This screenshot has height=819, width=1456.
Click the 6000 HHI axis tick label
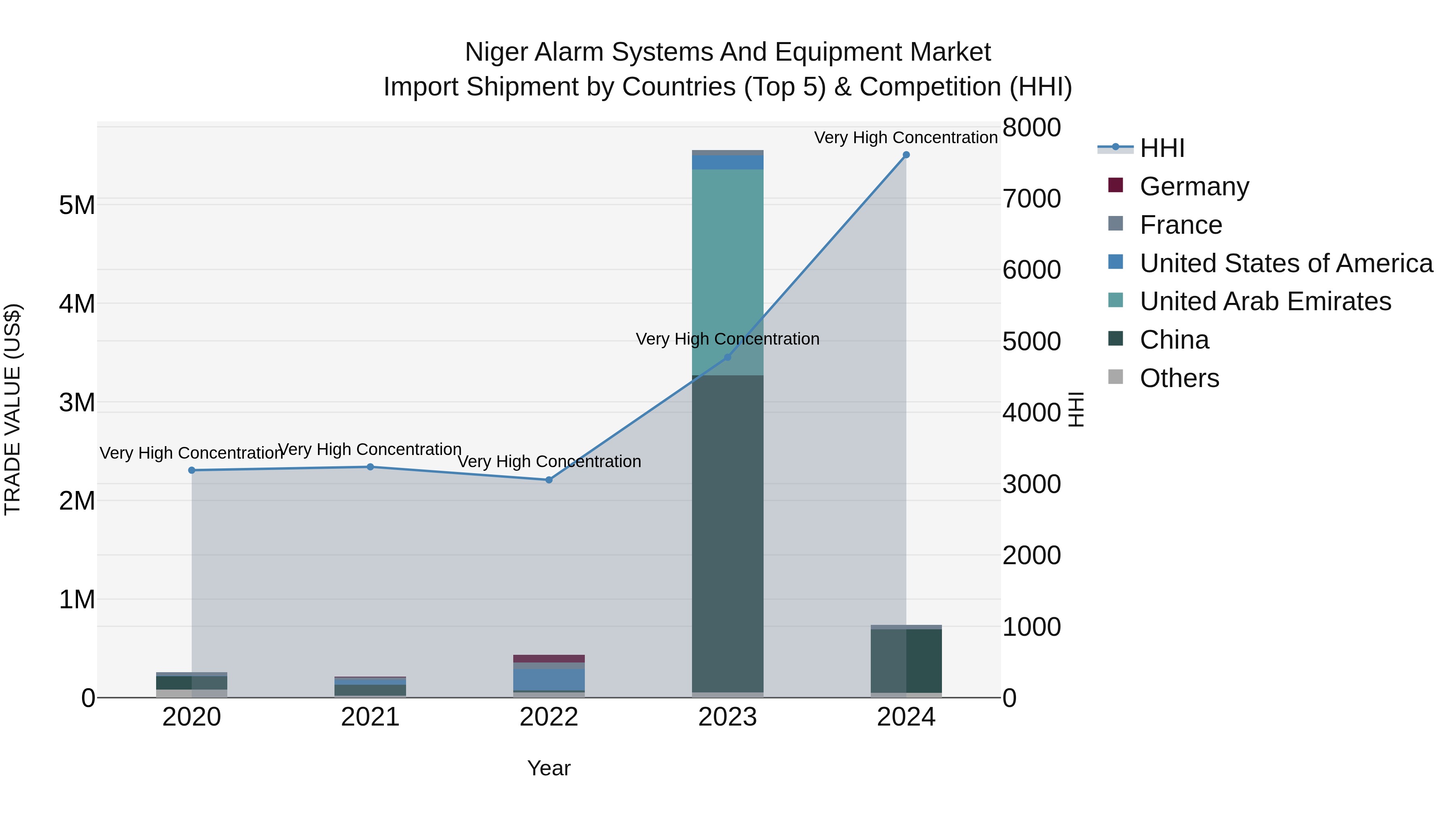click(1031, 270)
